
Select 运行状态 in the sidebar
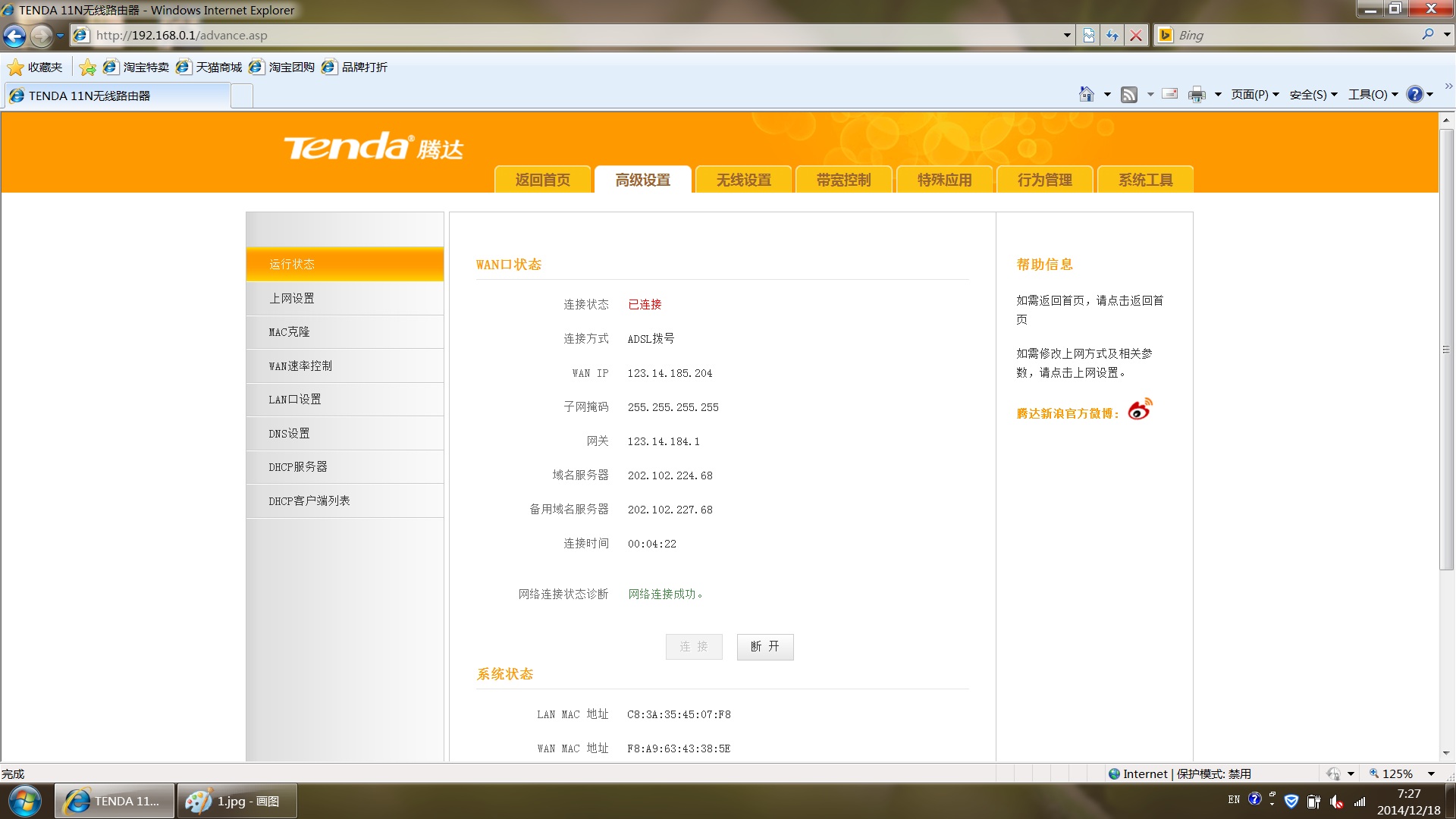tap(345, 264)
